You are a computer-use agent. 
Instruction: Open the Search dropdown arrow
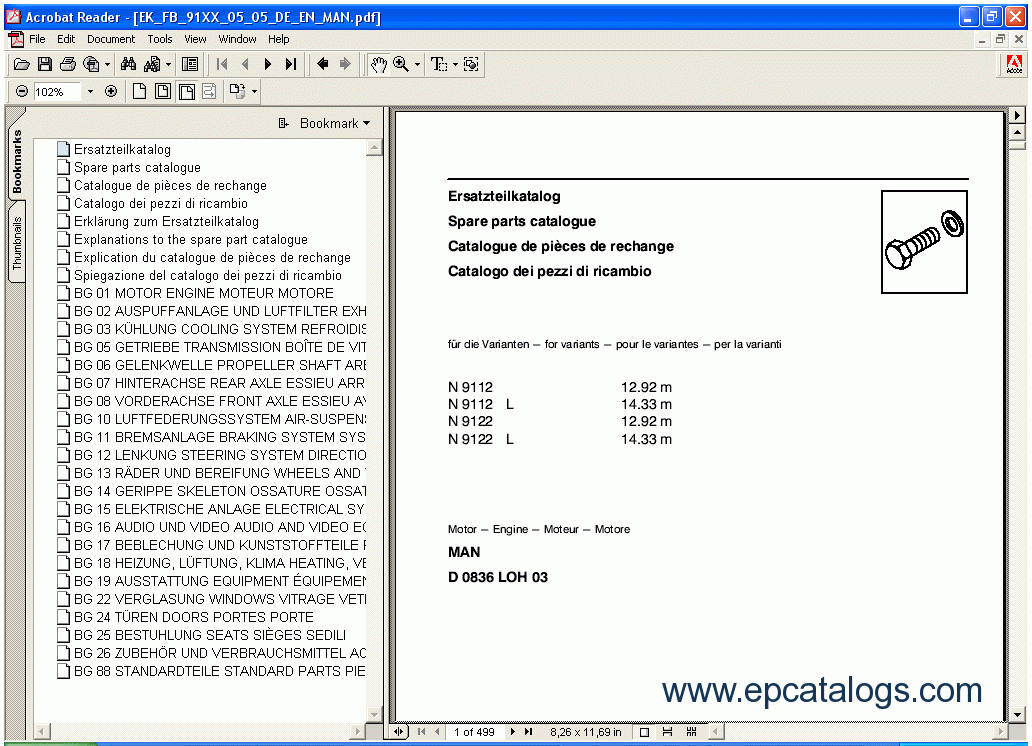(x=168, y=65)
